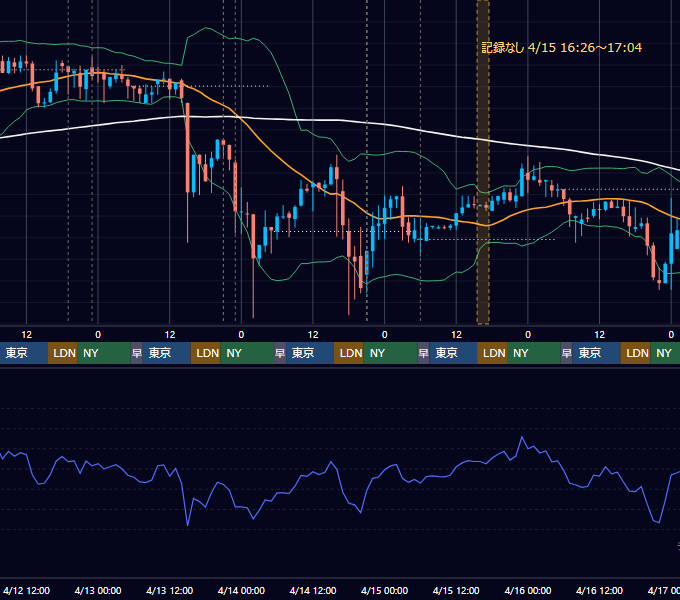Click the 4/16 00:00 date label
Image resolution: width=680 pixels, height=600 pixels.
pyautogui.click(x=528, y=590)
